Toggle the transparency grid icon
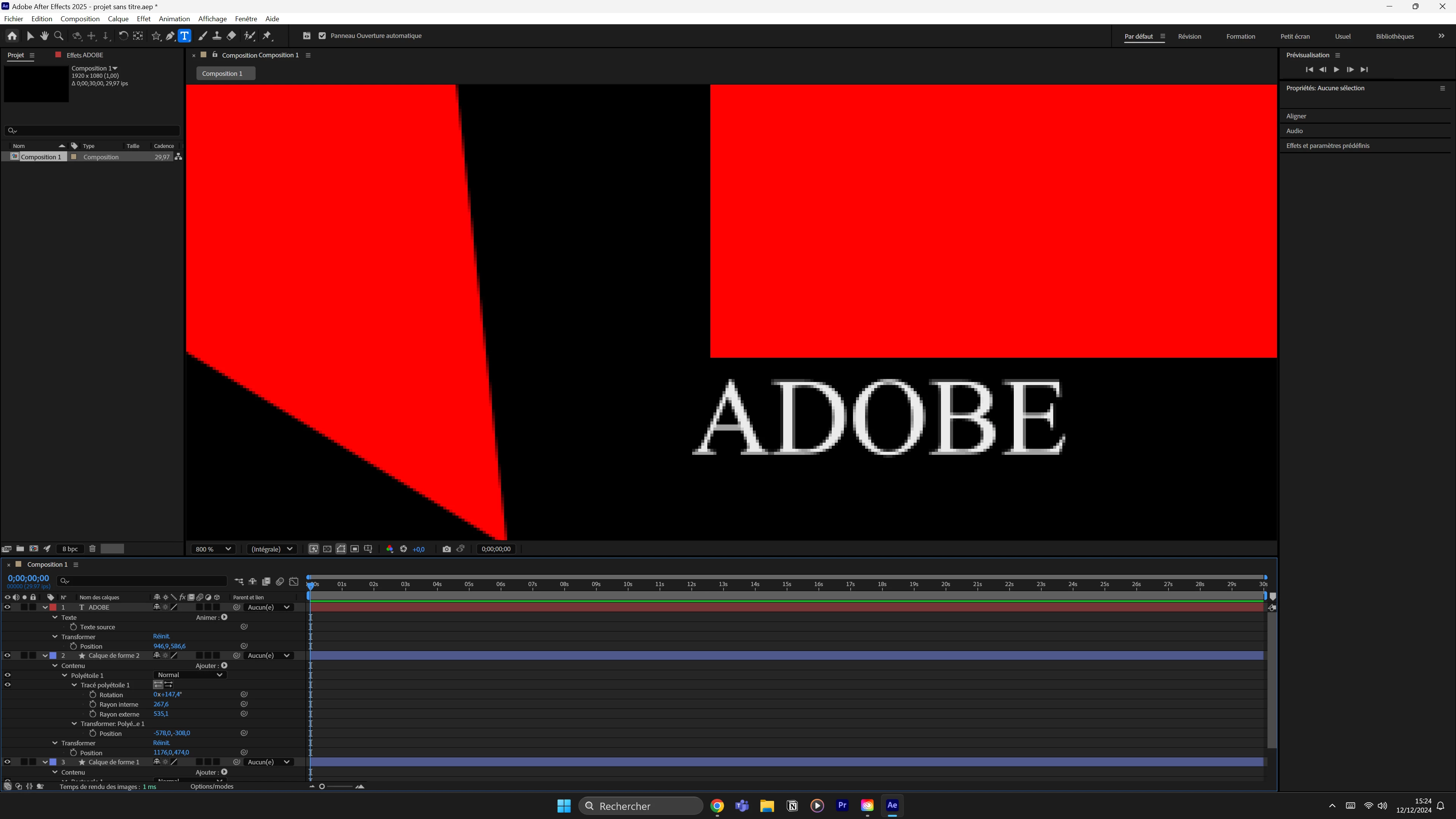1456x819 pixels. click(x=327, y=549)
